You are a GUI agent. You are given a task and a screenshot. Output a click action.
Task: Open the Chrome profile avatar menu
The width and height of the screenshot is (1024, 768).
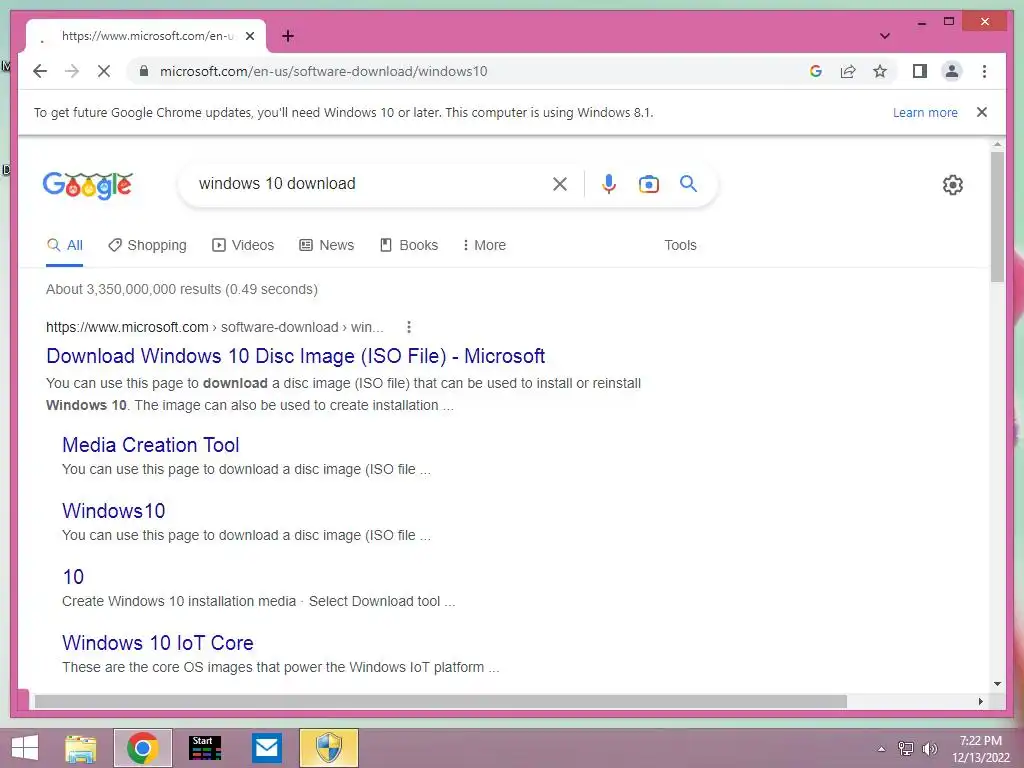[952, 71]
